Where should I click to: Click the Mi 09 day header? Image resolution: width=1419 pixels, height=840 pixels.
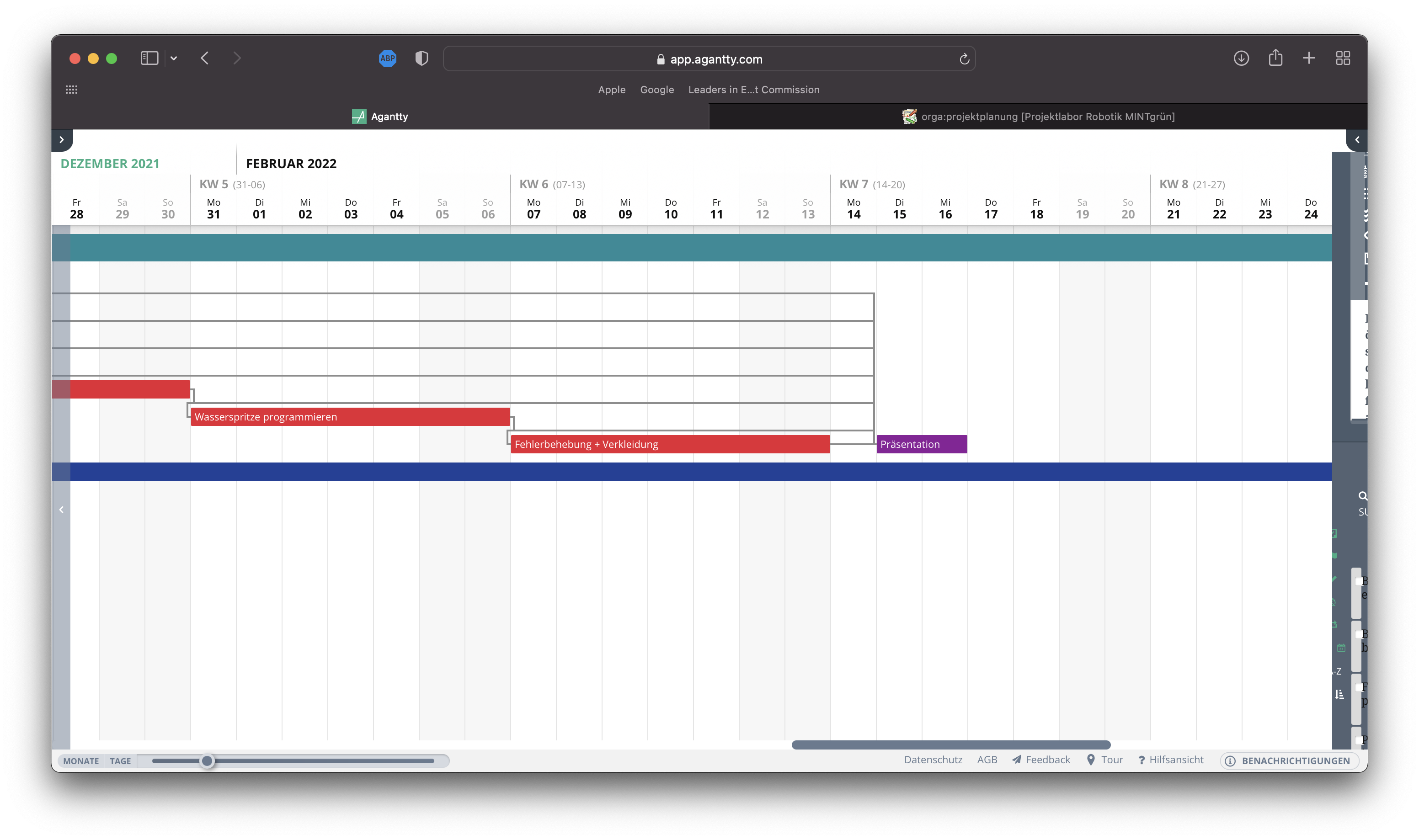pyautogui.click(x=625, y=209)
